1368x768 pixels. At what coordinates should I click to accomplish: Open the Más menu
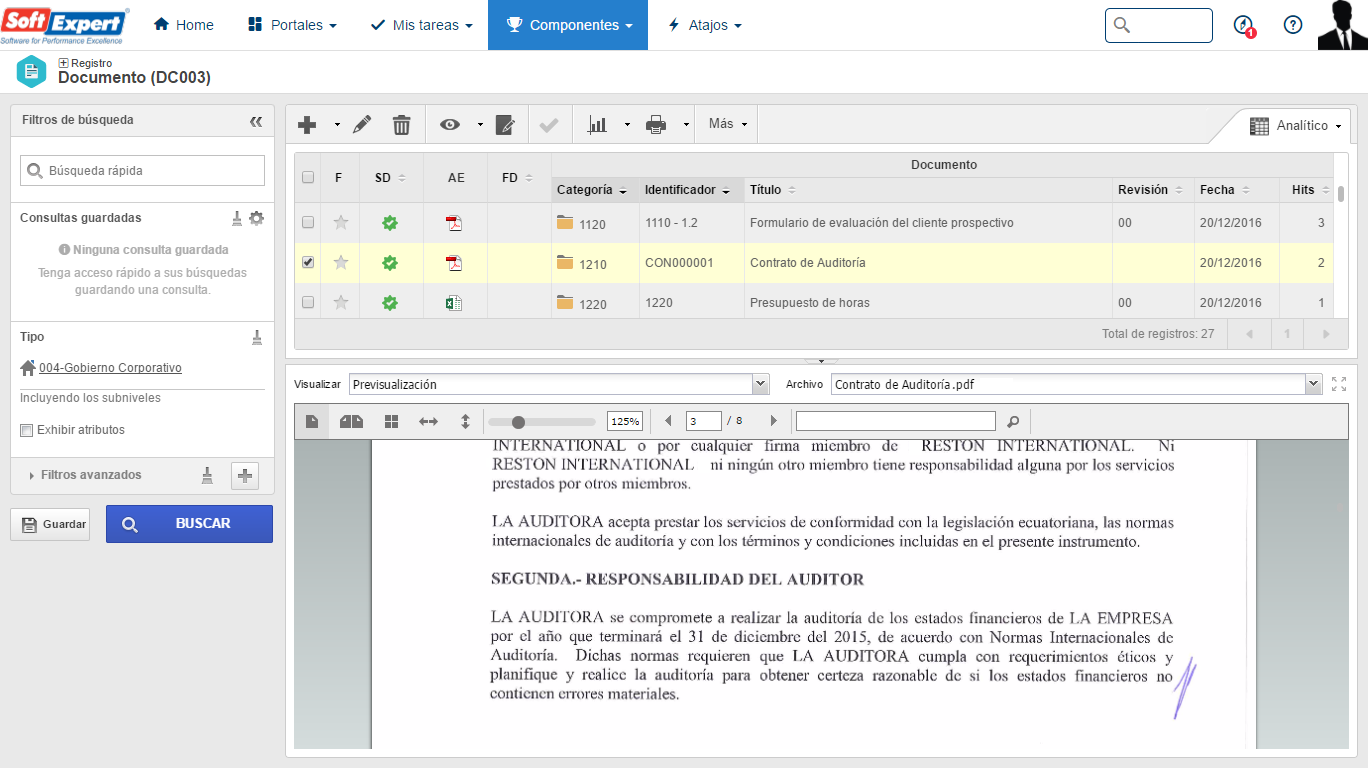point(727,124)
